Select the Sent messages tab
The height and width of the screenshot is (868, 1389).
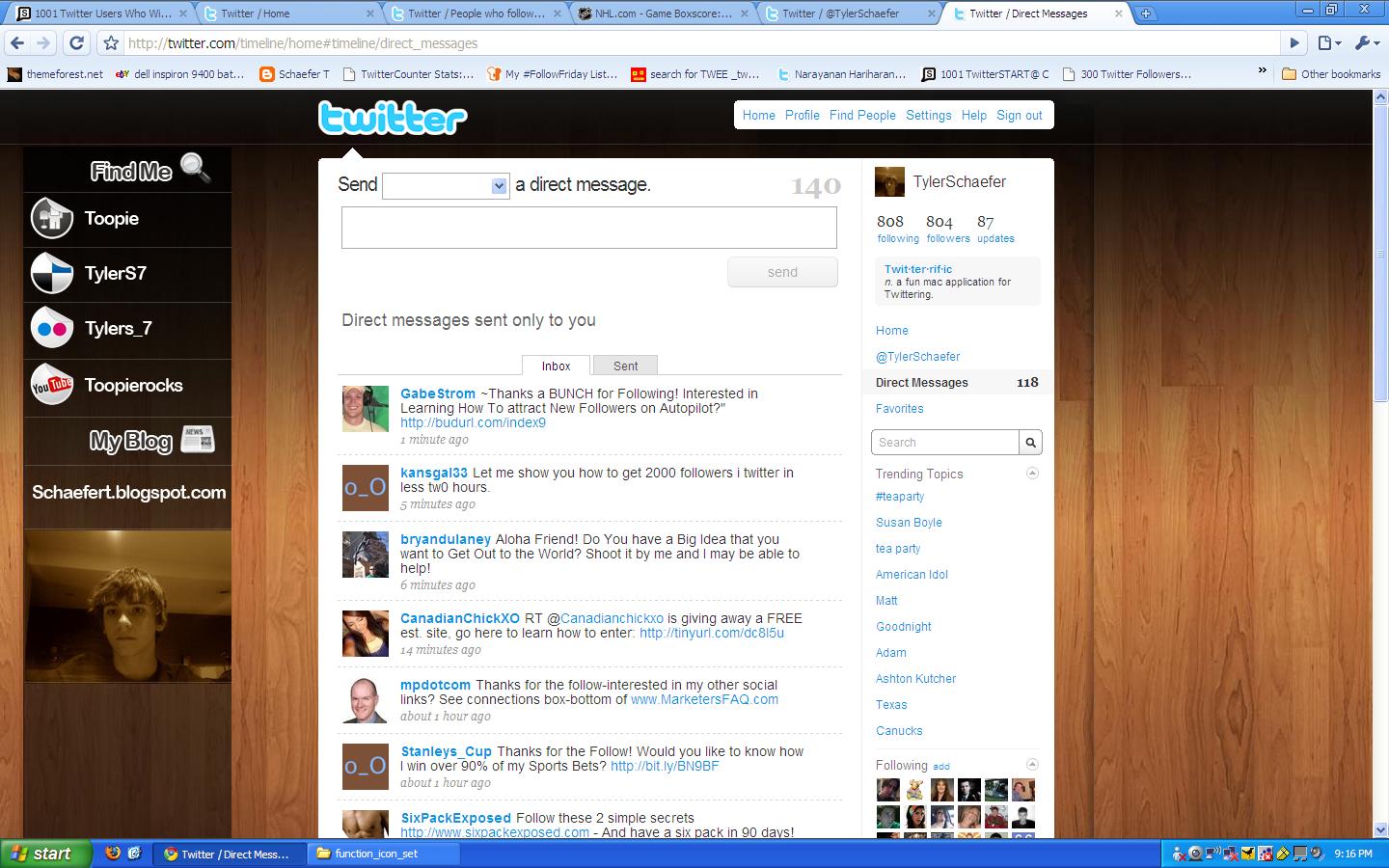625,366
